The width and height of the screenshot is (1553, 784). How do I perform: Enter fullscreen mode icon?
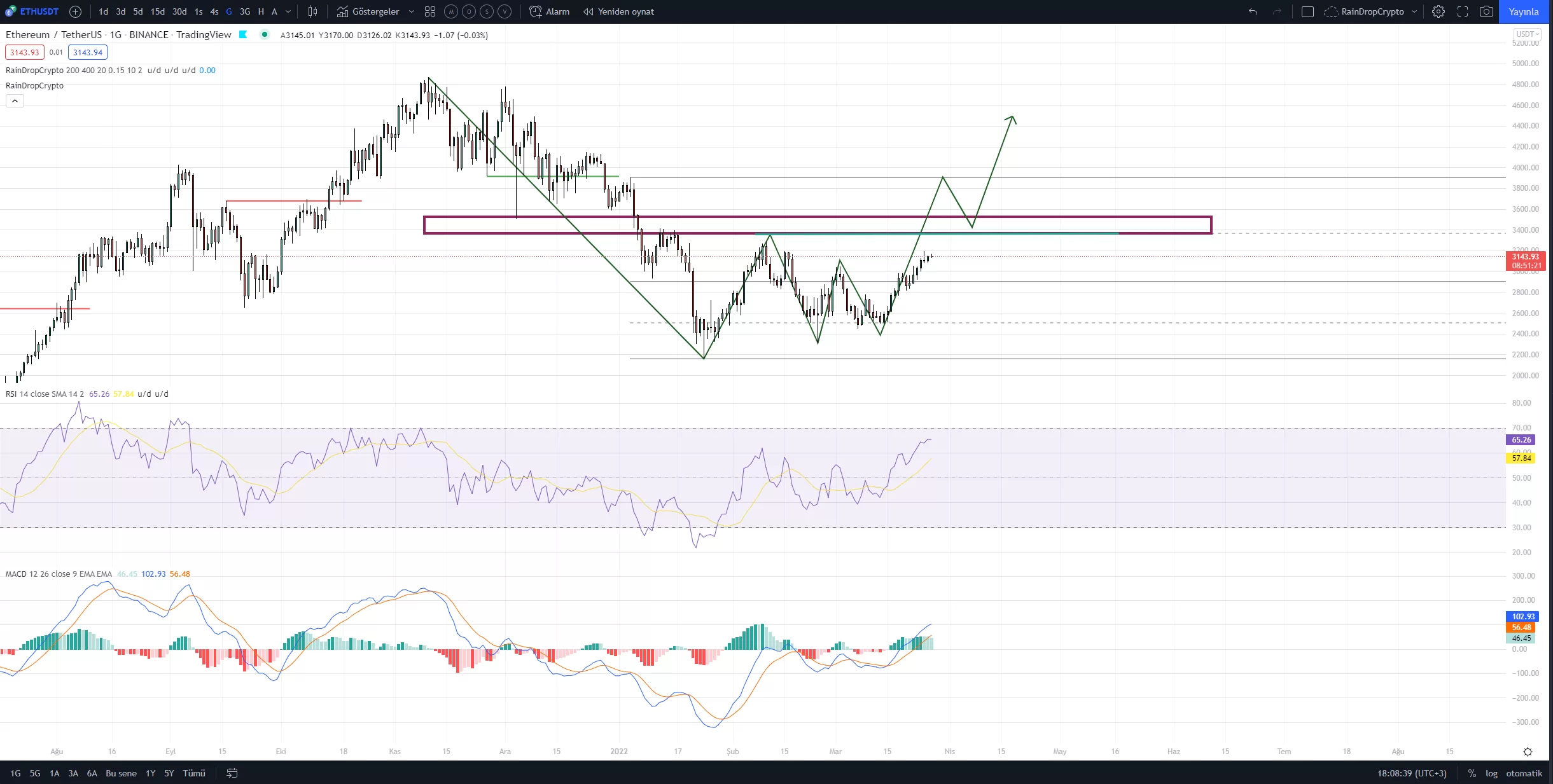pyautogui.click(x=1463, y=11)
